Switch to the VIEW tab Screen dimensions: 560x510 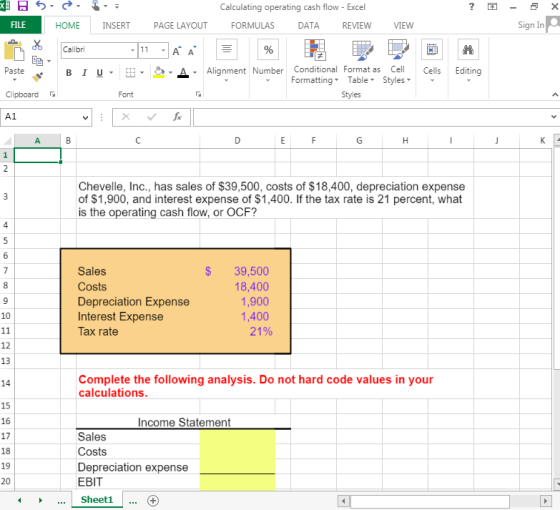click(x=404, y=26)
